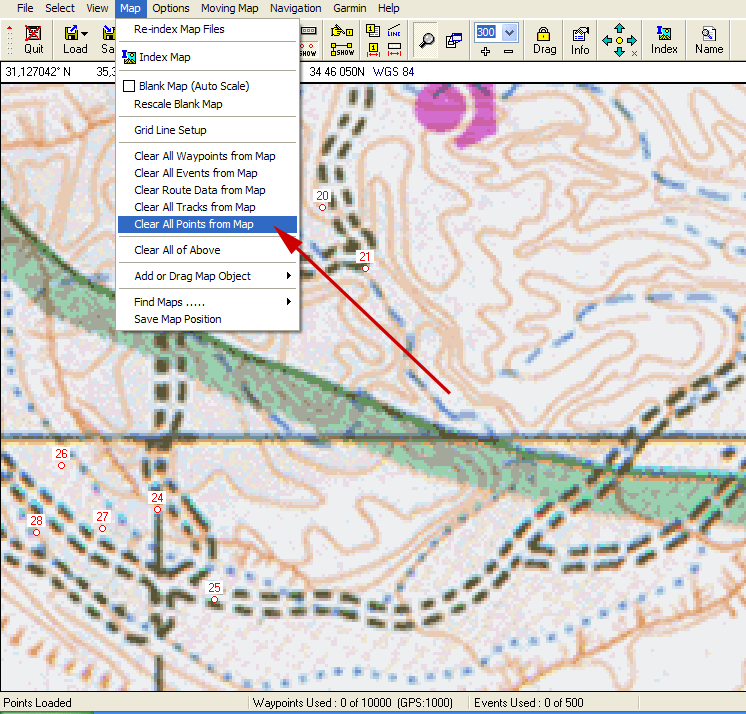
Task: Click map point 28
Action: coord(37,532)
